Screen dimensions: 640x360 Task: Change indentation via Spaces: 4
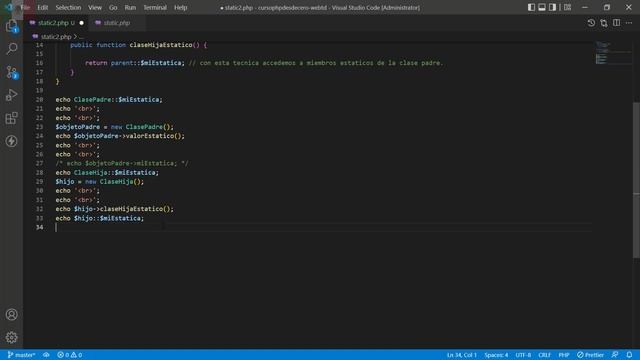point(496,355)
